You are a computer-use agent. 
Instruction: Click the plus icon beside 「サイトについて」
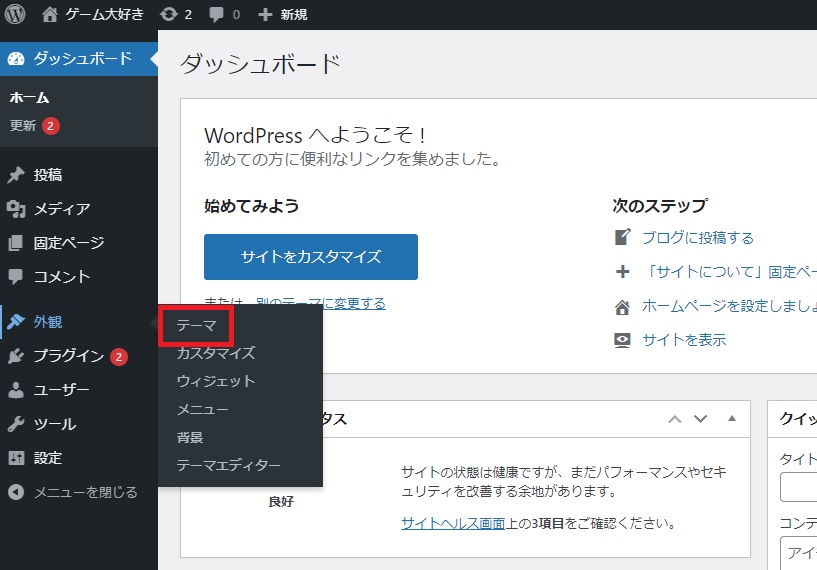(623, 271)
